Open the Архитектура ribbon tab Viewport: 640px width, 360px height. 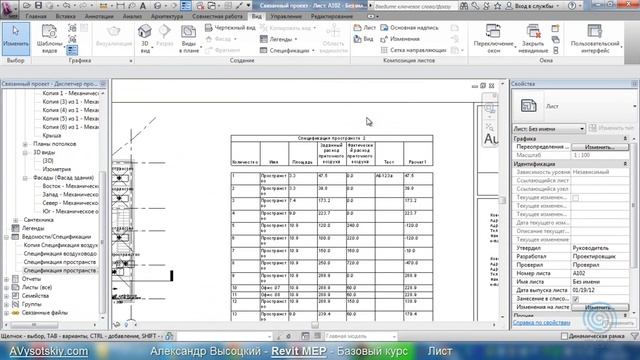click(167, 16)
